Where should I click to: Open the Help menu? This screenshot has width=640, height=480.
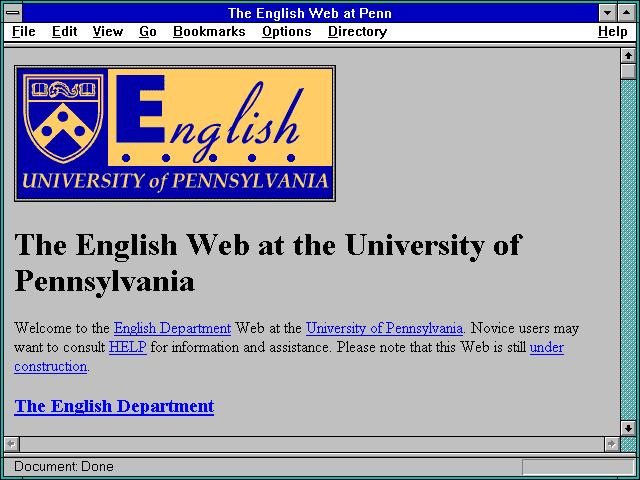click(x=613, y=31)
